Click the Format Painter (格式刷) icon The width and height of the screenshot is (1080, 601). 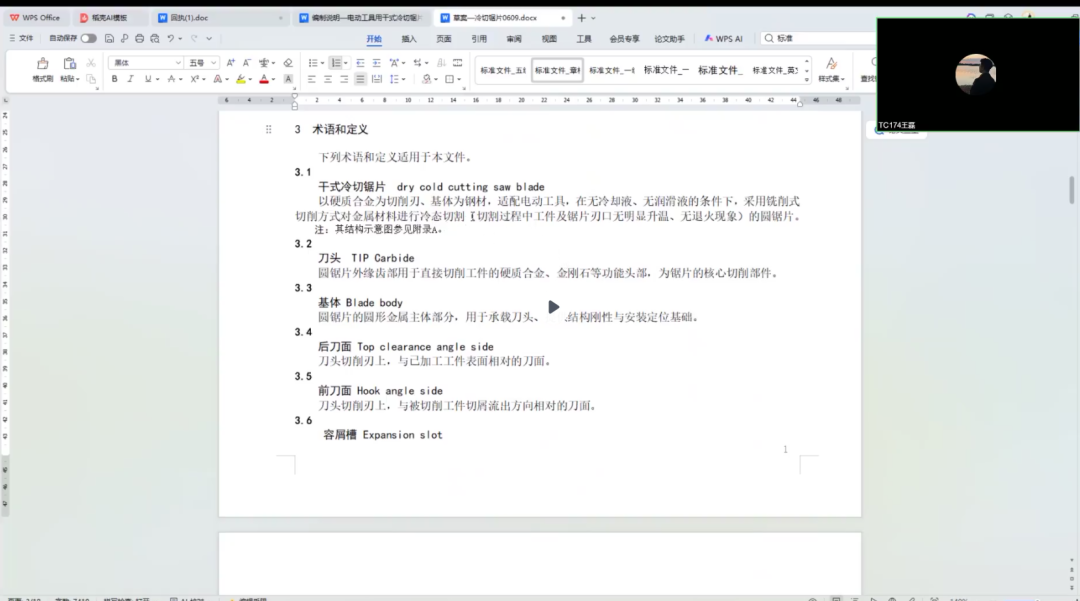pyautogui.click(x=42, y=64)
